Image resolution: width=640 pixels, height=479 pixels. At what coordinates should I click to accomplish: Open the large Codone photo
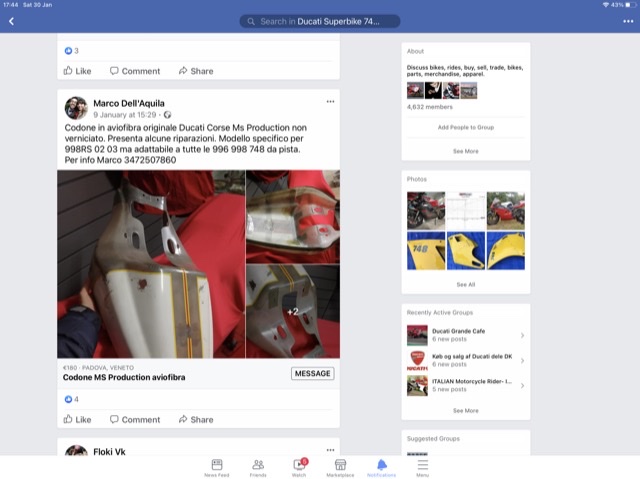coord(151,264)
